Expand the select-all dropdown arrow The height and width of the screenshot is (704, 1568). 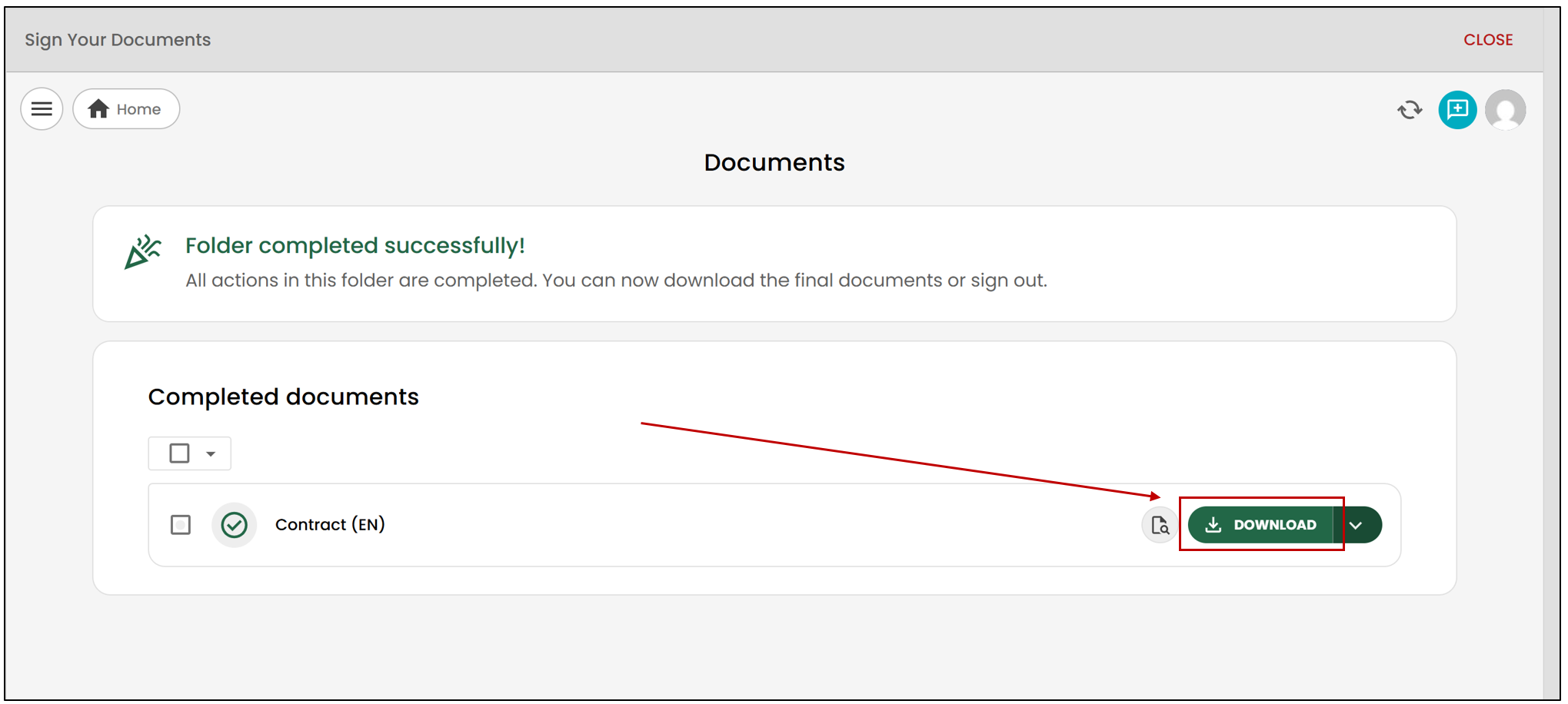click(x=211, y=453)
